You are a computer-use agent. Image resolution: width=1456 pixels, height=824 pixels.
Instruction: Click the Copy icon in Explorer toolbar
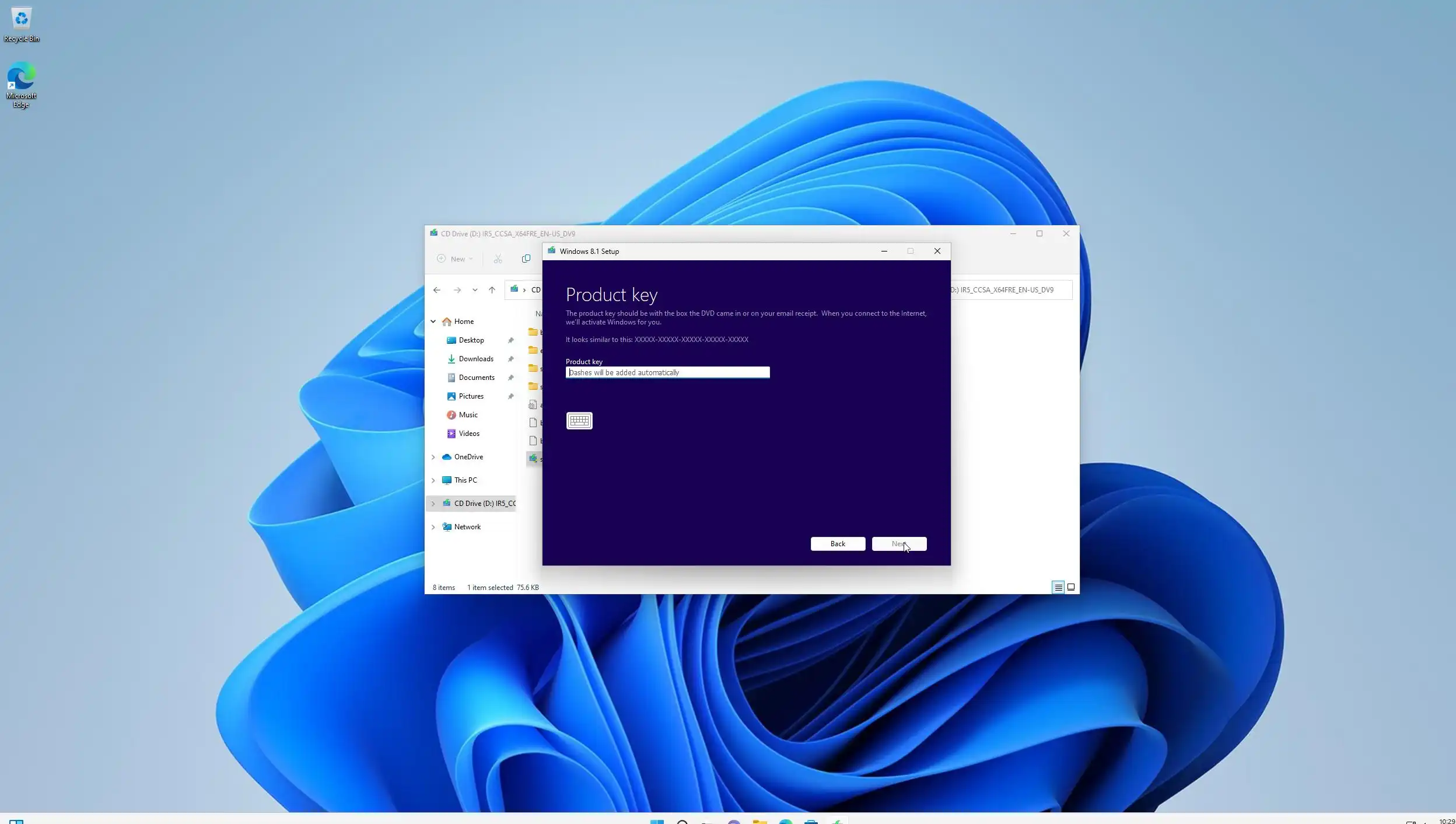click(x=526, y=259)
